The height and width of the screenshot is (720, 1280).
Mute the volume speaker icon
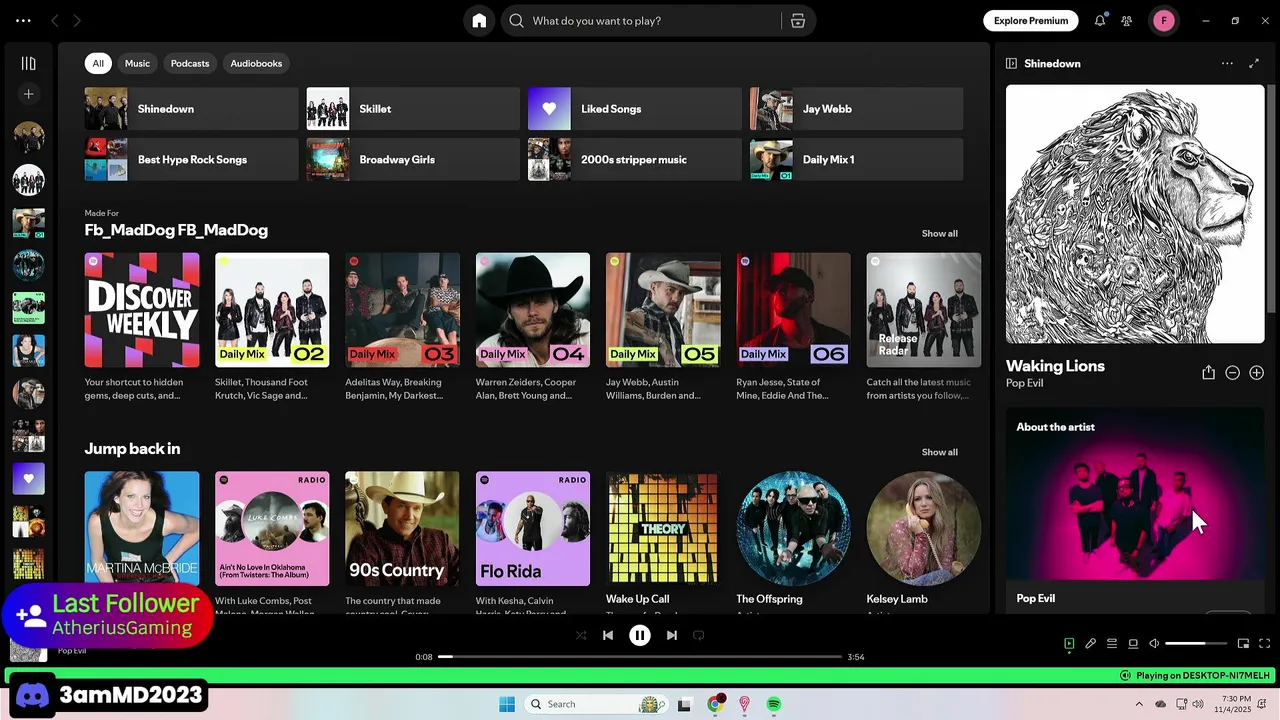click(x=1154, y=644)
